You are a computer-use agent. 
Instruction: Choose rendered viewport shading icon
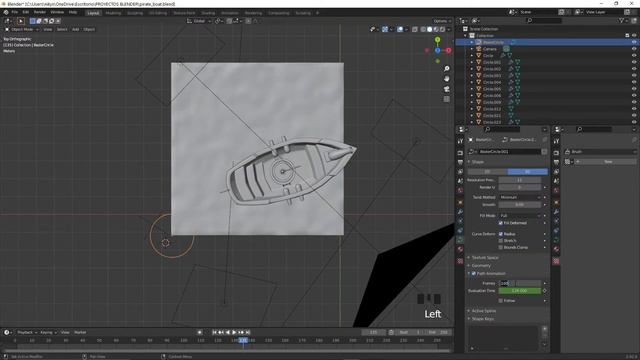(442, 29)
